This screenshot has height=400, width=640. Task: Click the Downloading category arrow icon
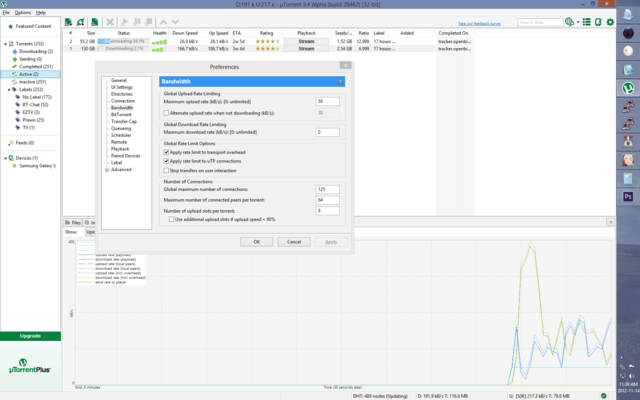pyautogui.click(x=15, y=51)
